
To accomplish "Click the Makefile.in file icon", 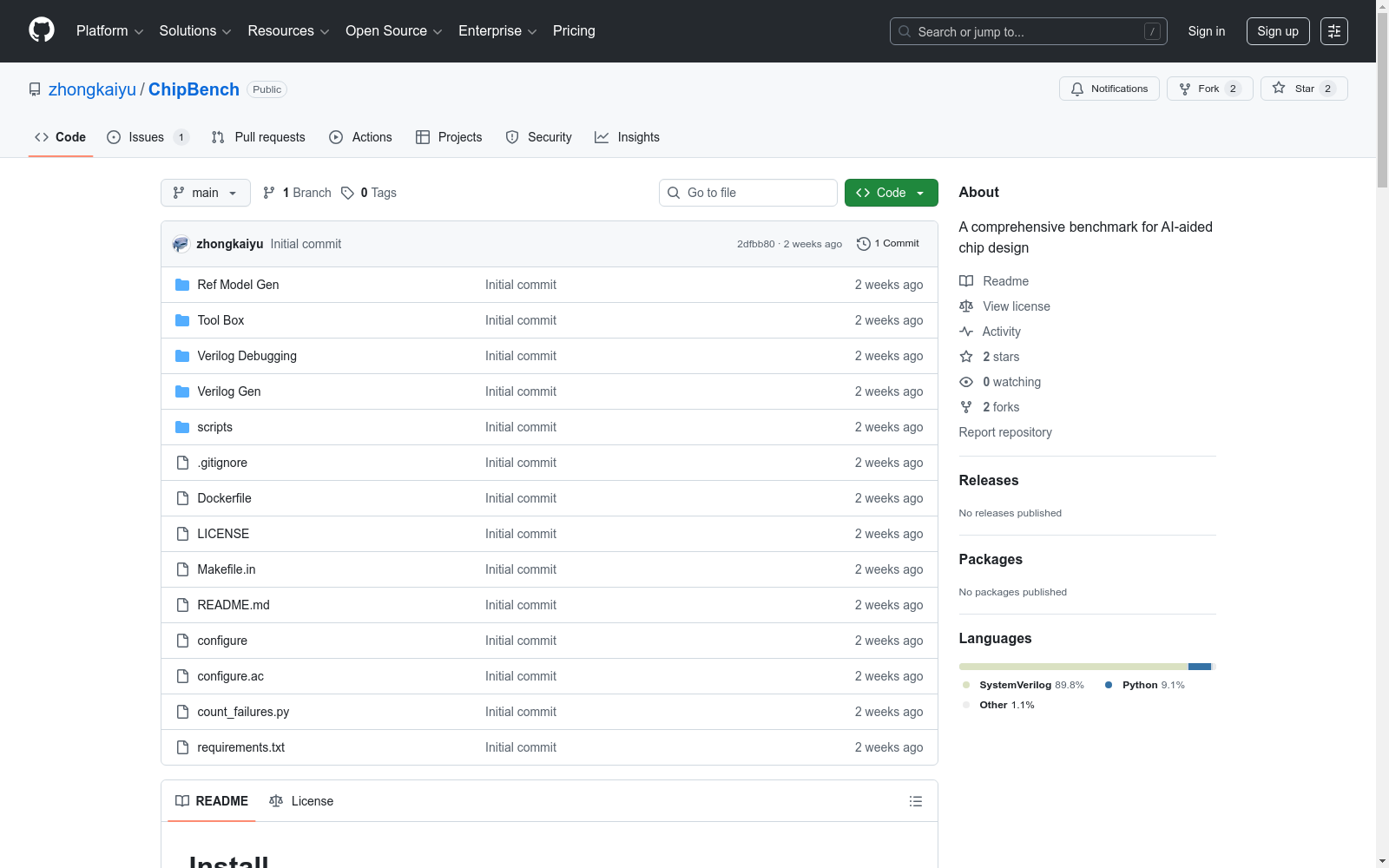I will [182, 569].
